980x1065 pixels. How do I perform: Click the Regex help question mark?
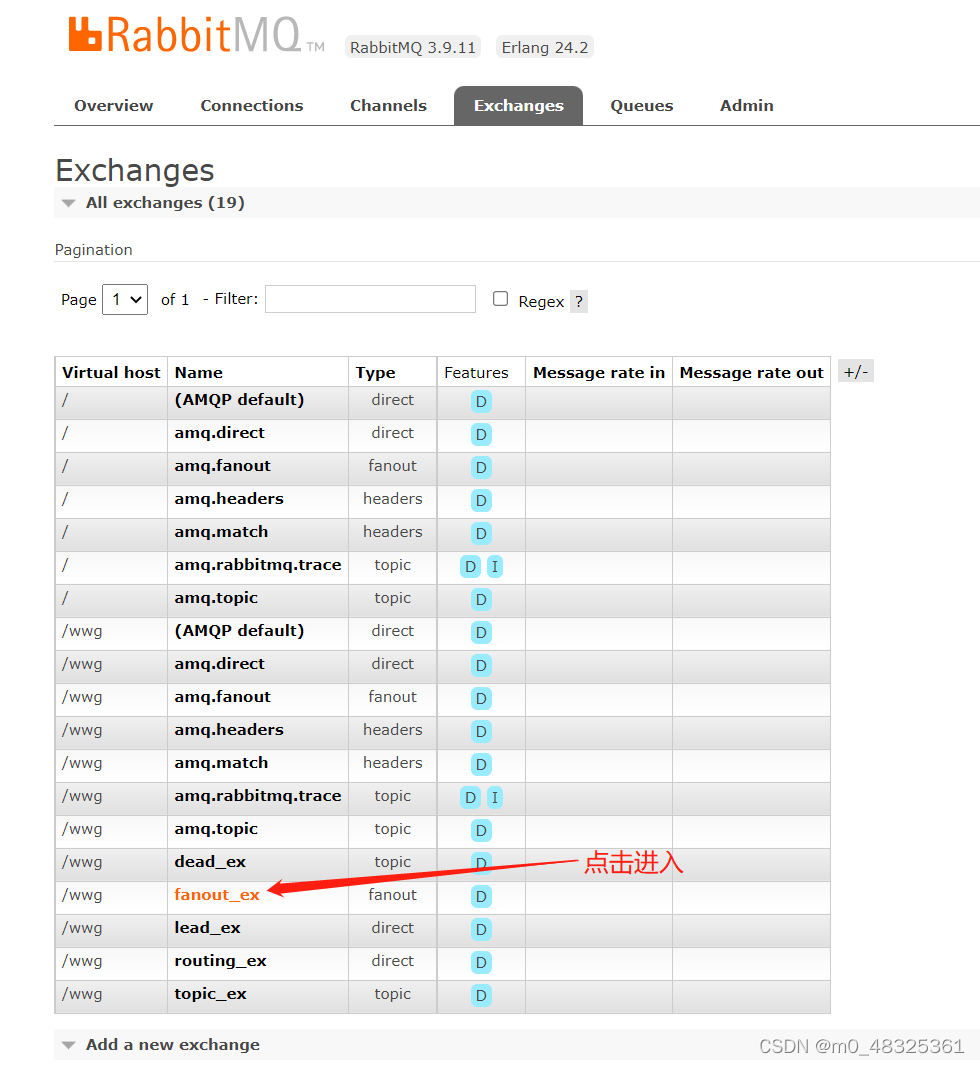(579, 301)
